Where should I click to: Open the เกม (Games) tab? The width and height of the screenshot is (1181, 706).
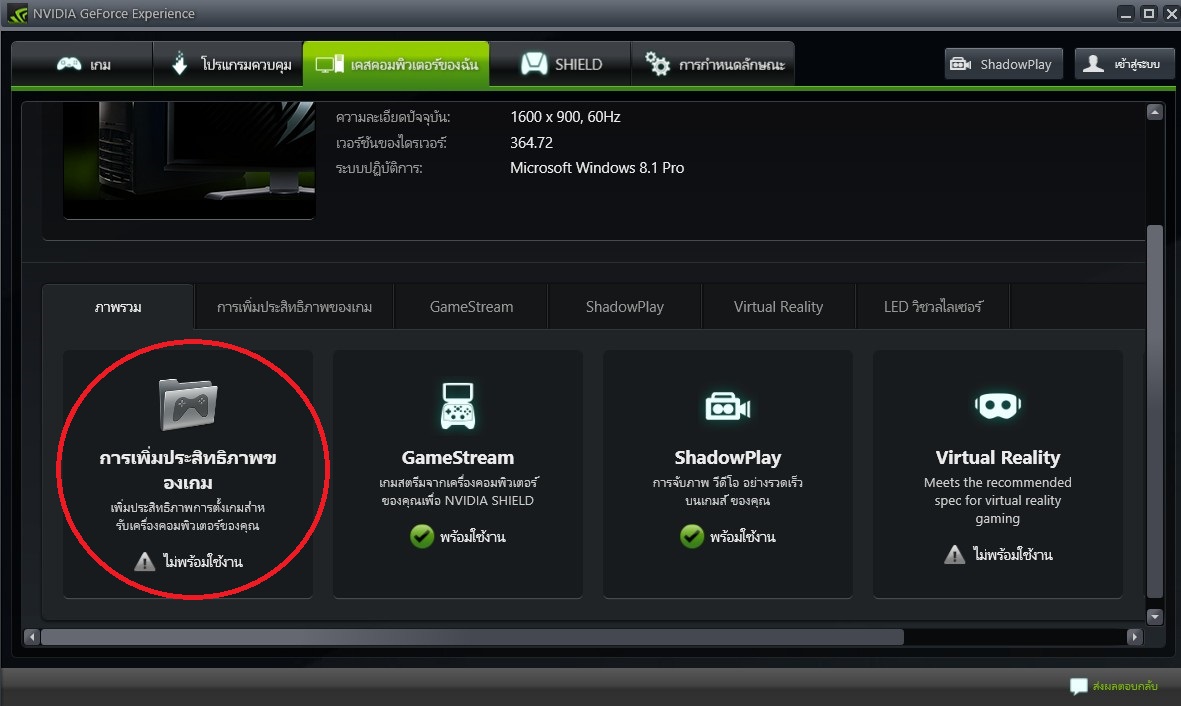(x=82, y=64)
